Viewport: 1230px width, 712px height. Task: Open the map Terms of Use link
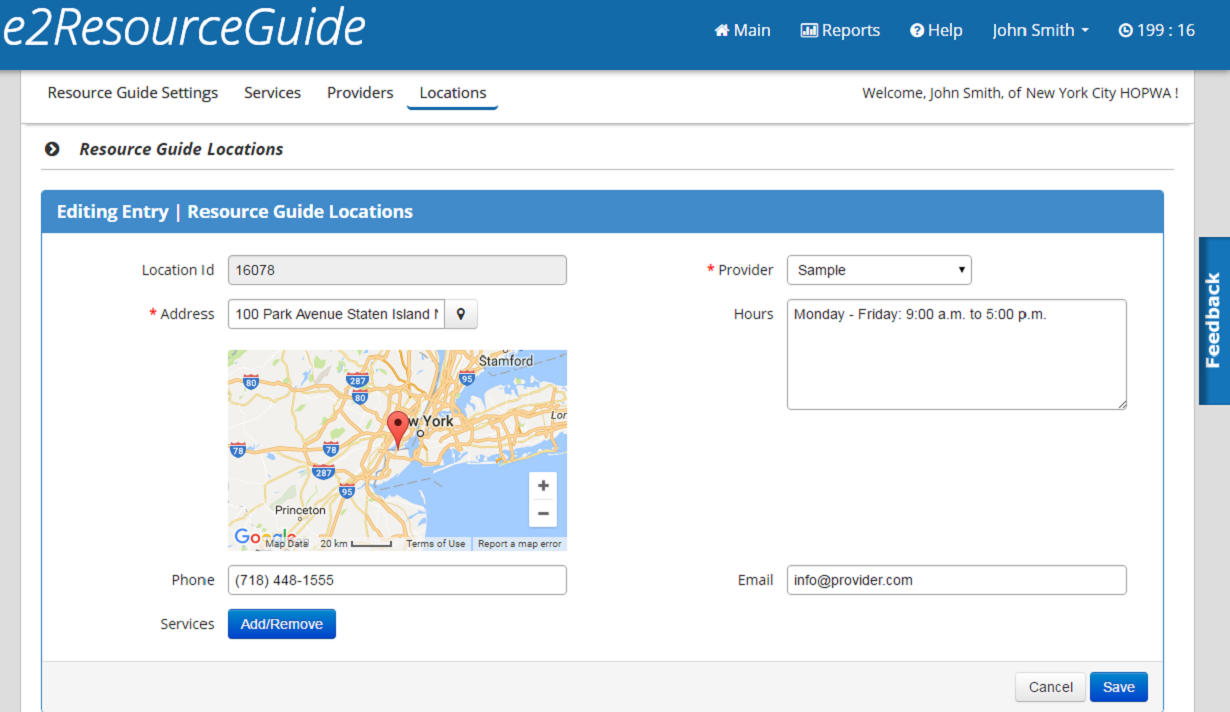tap(435, 544)
